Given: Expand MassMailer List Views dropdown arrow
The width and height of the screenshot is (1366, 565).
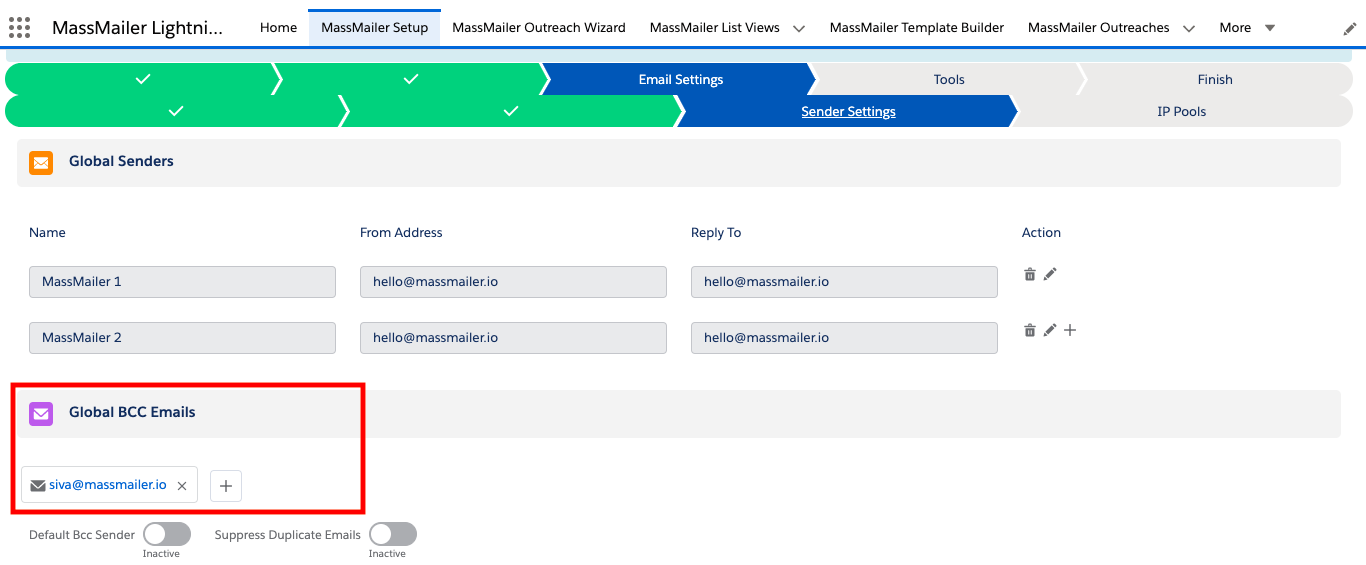Looking at the screenshot, I should [x=799, y=29].
